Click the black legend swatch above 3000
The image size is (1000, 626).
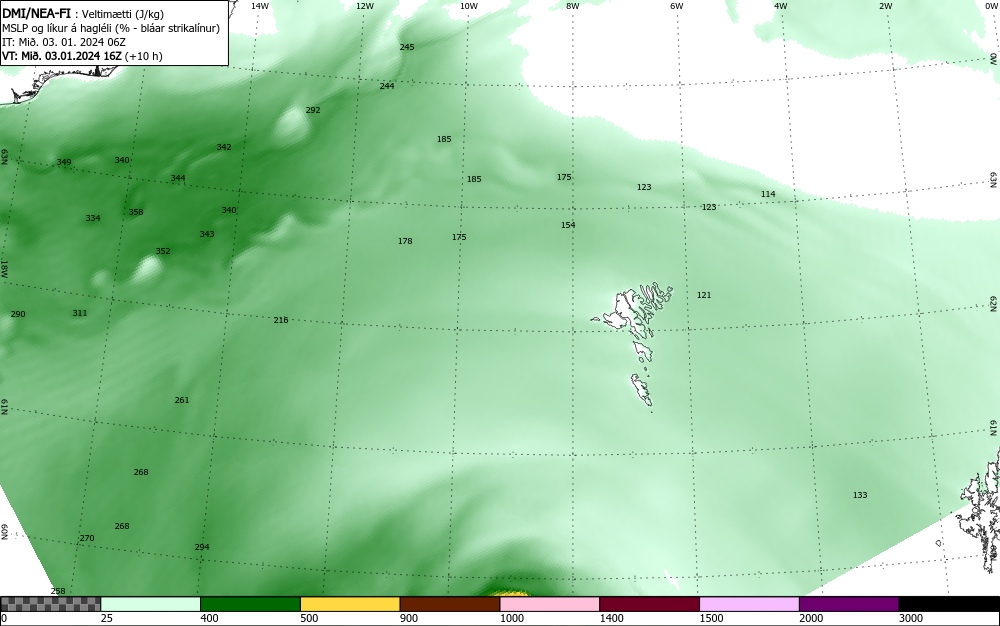pyautogui.click(x=949, y=604)
